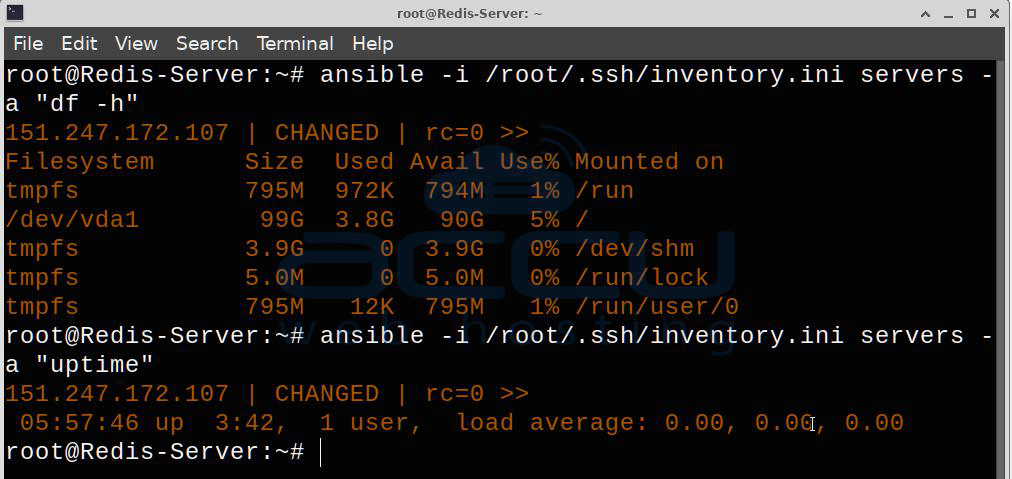Click the 'Mounted on' header text
This screenshot has width=1012, height=479.
click(x=649, y=162)
